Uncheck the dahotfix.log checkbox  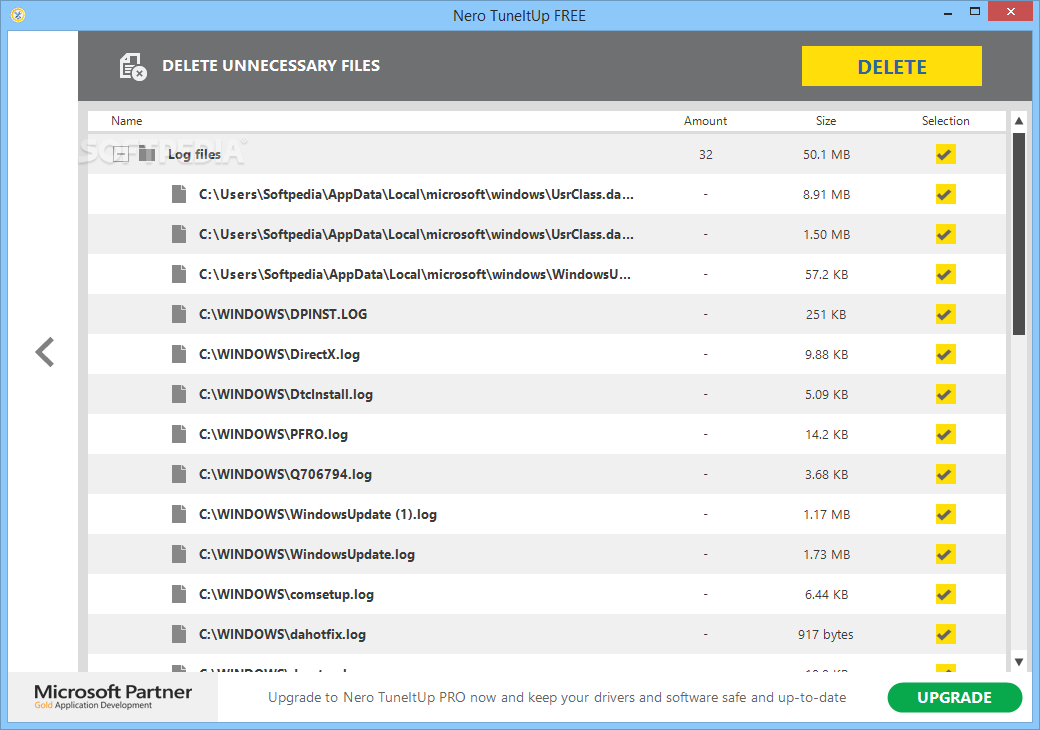(945, 635)
